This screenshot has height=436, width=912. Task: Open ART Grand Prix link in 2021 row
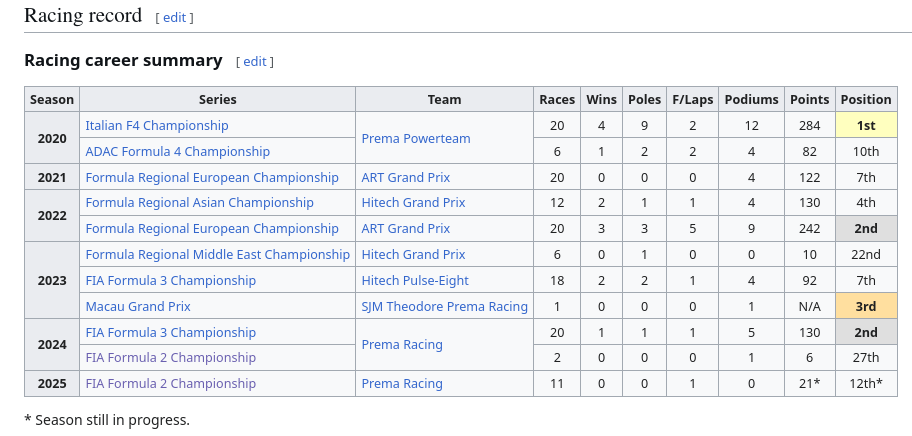pyautogui.click(x=406, y=177)
